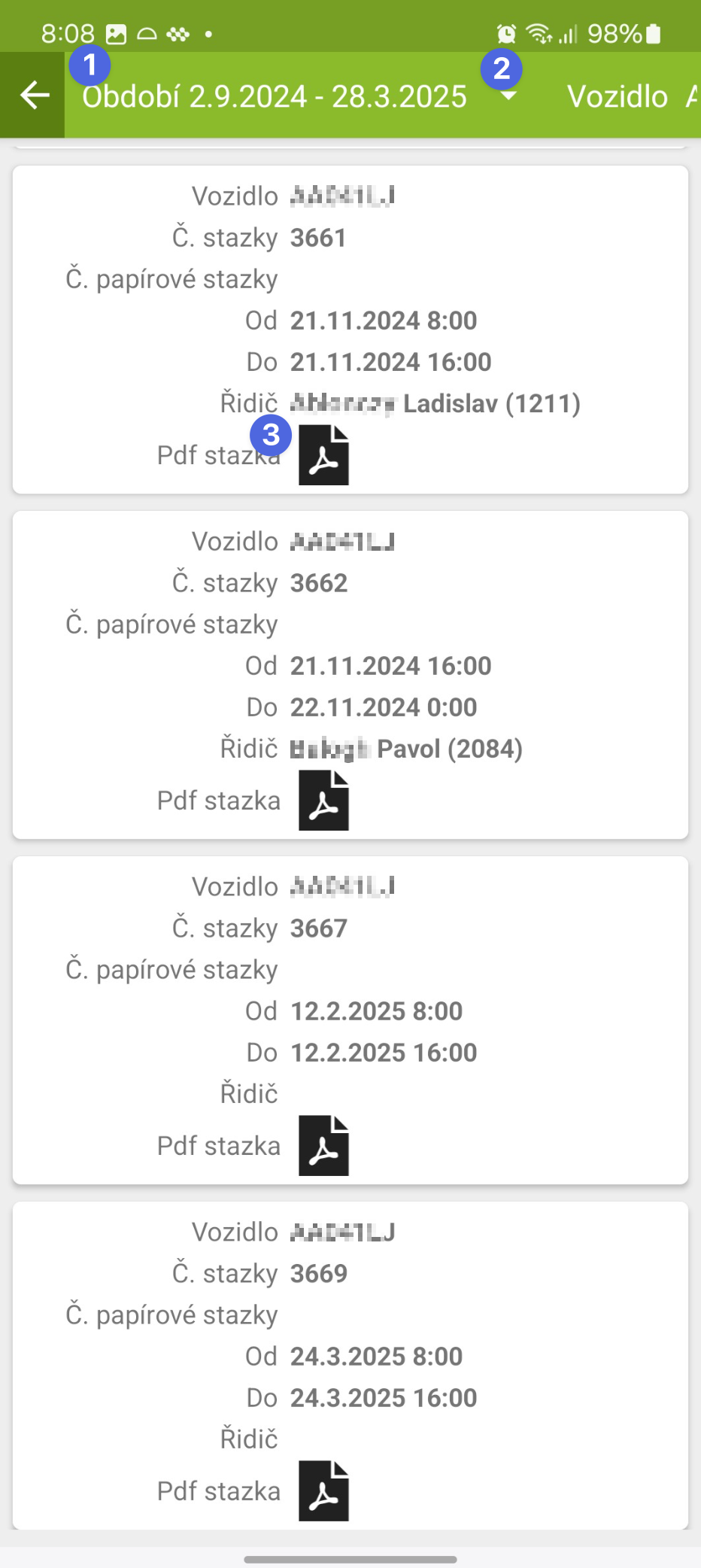This screenshot has height=1568, width=701.
Task: Tap the Wi-Fi status icon
Action: tap(539, 34)
